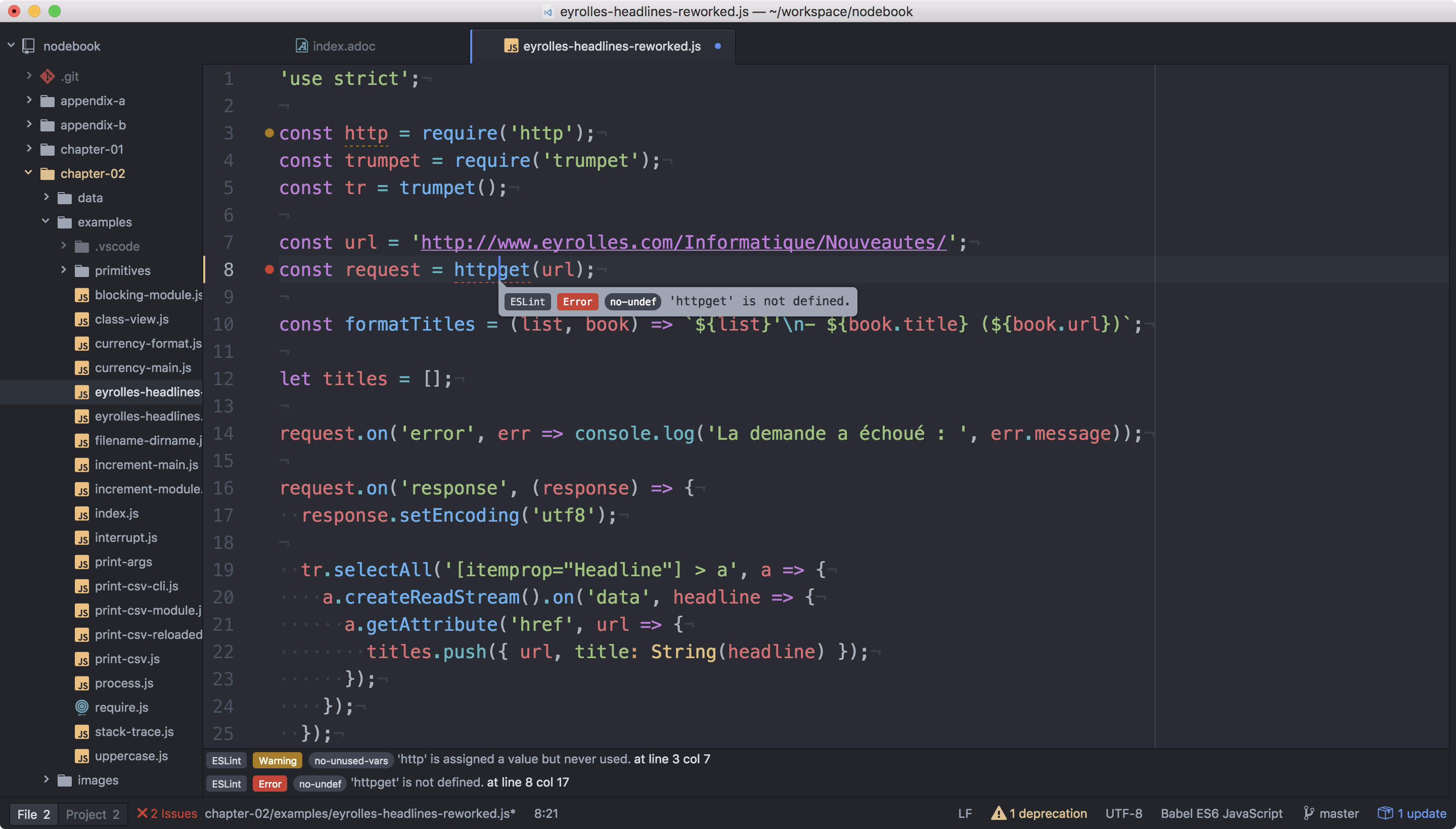Screen dimensions: 1456x829
Task: Click the red X issues icon
Action: click(x=143, y=813)
